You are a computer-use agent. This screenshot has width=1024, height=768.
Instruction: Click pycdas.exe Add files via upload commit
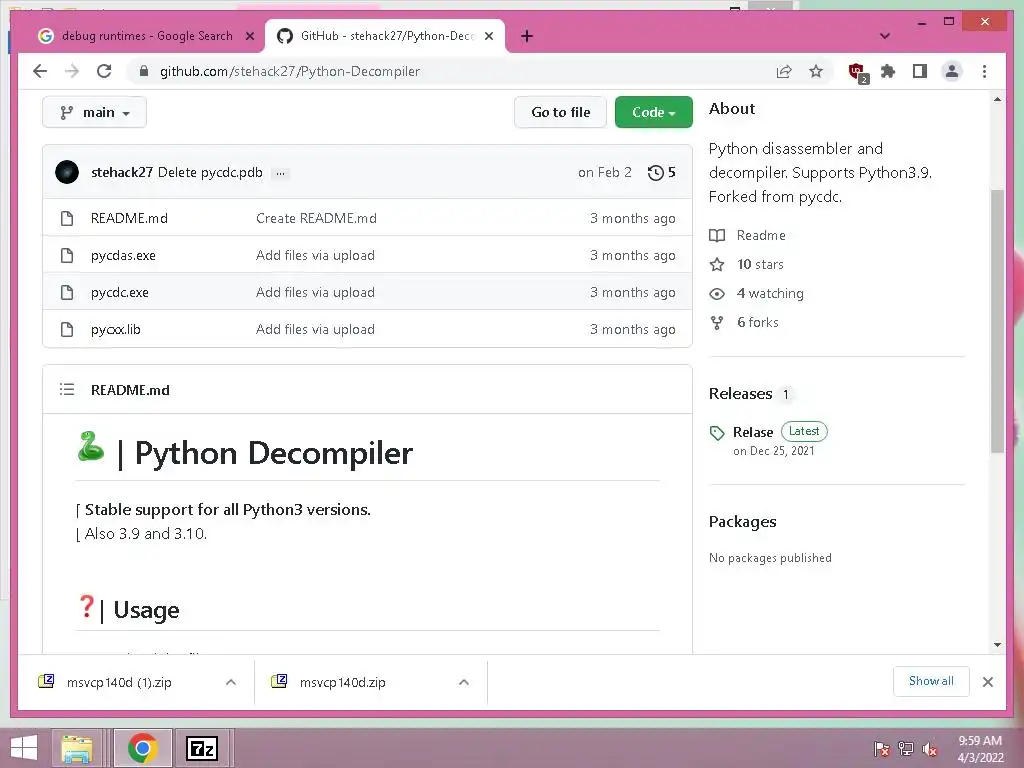315,255
